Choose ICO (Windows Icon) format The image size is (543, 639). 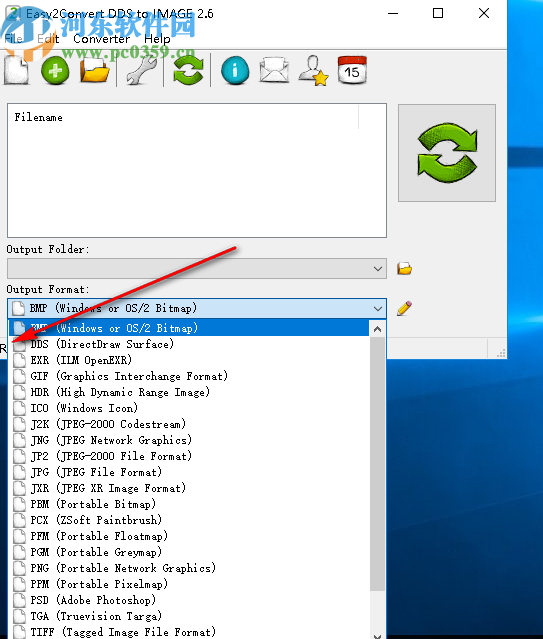pyautogui.click(x=189, y=408)
